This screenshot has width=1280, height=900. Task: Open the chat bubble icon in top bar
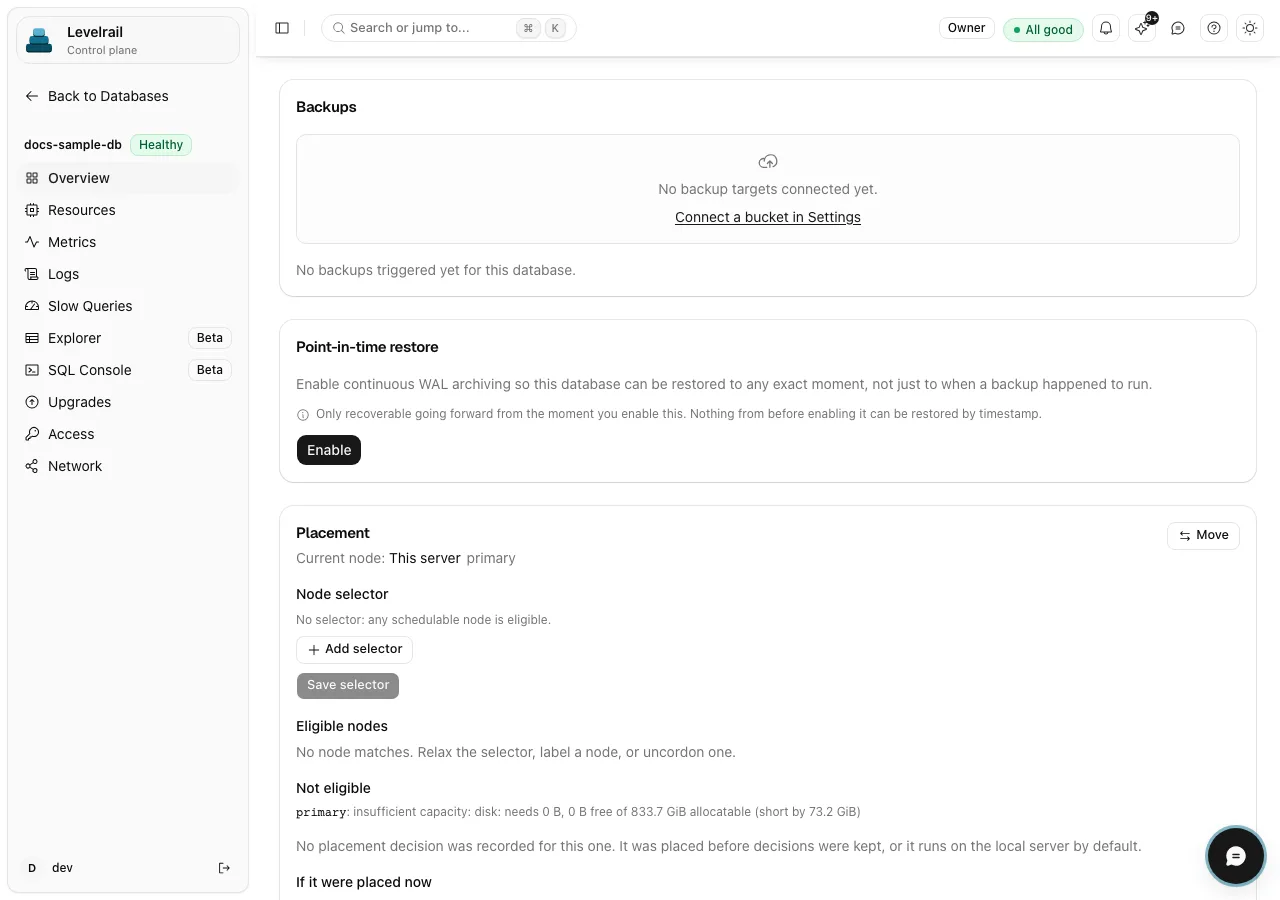pyautogui.click(x=1178, y=28)
